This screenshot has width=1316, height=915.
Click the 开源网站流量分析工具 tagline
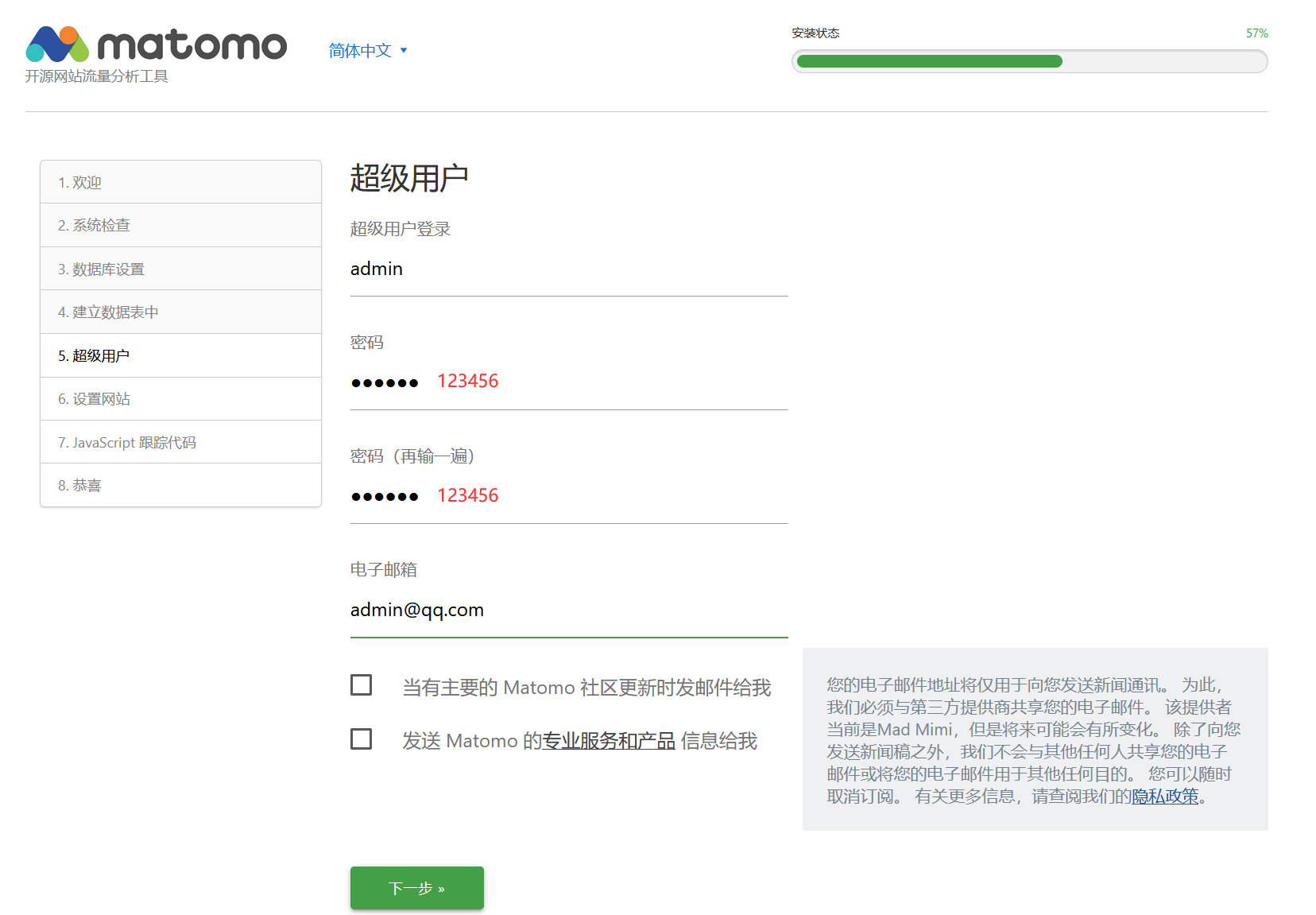[96, 76]
